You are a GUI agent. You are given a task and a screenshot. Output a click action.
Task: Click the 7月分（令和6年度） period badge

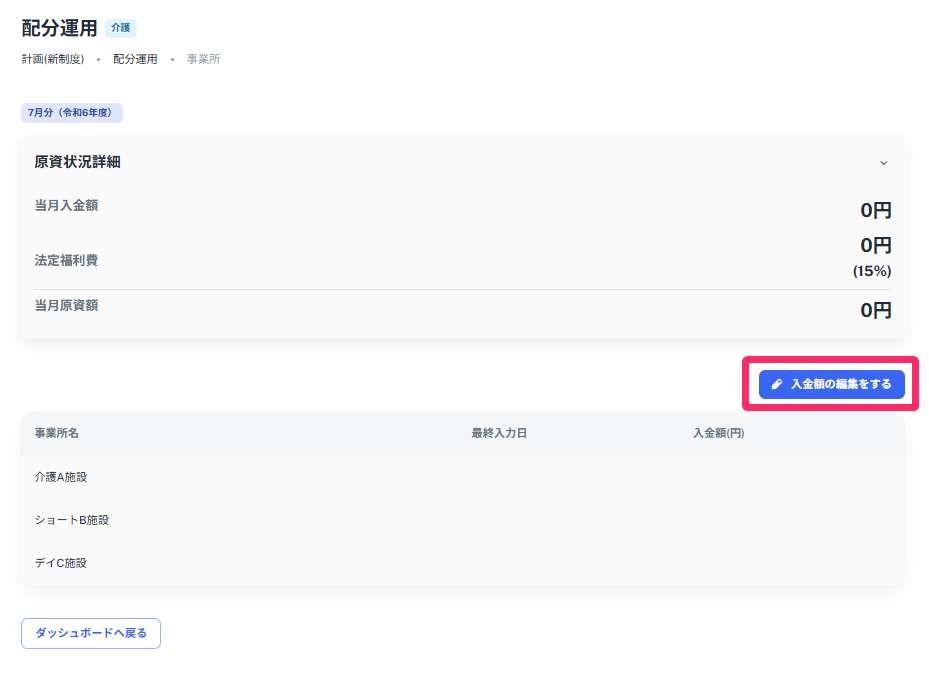click(72, 113)
